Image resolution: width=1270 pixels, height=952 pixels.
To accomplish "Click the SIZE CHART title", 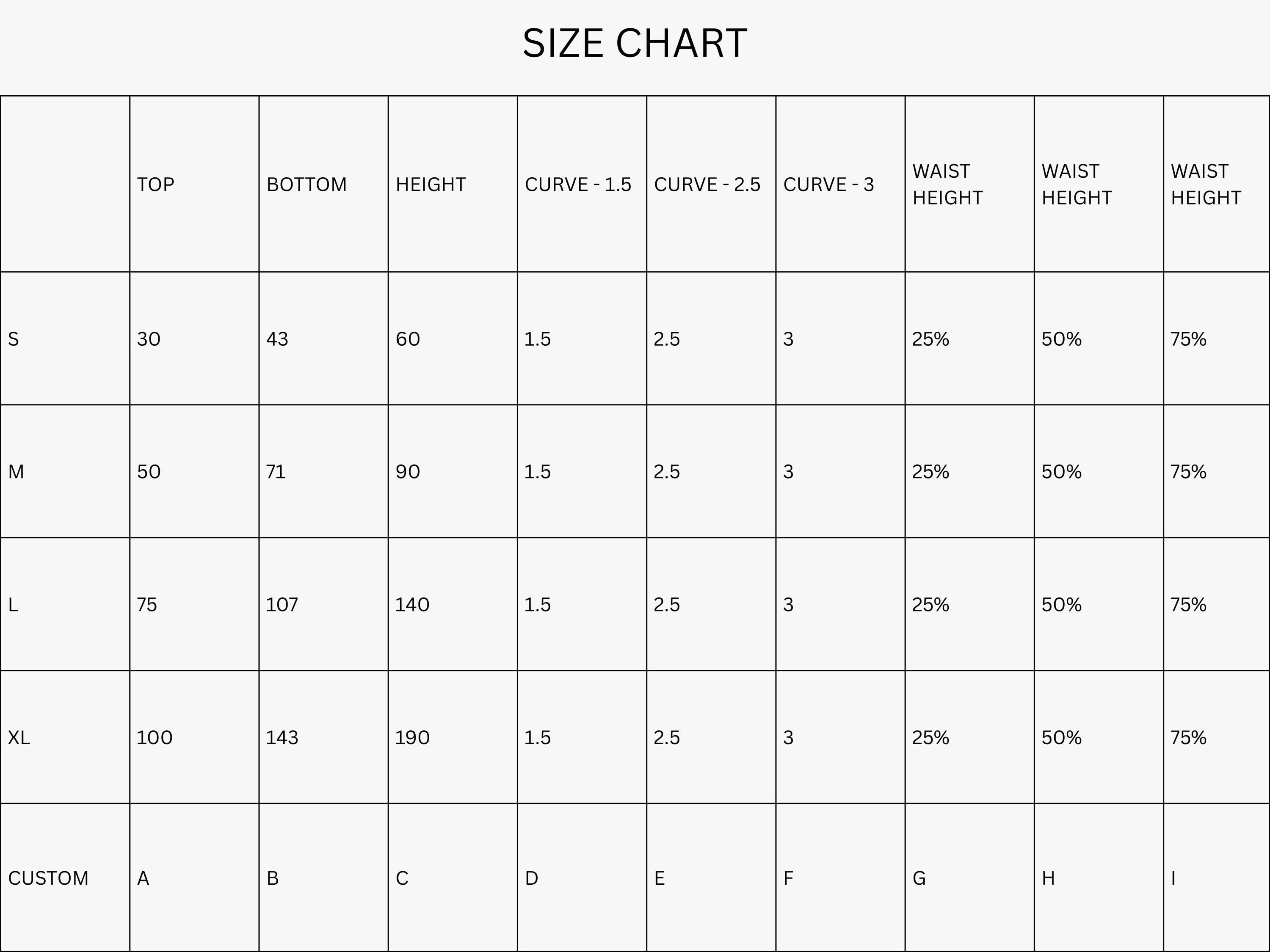I will click(635, 44).
